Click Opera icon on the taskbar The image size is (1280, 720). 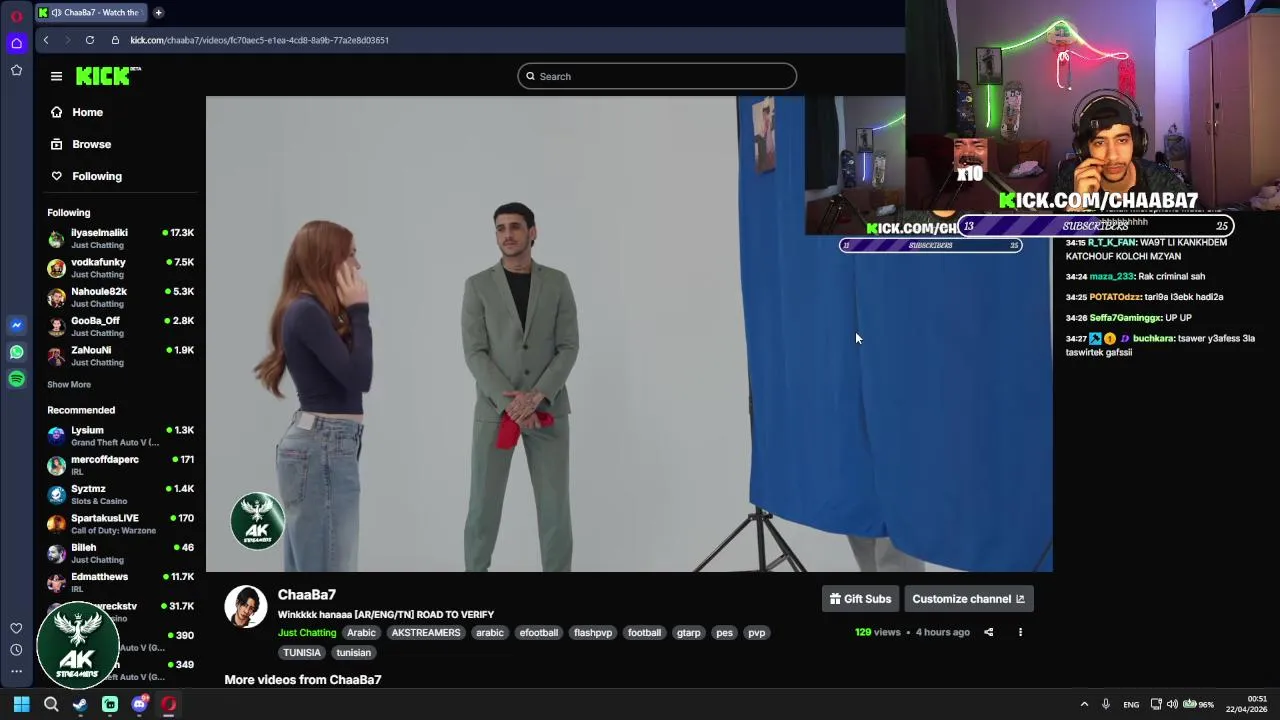(x=169, y=704)
